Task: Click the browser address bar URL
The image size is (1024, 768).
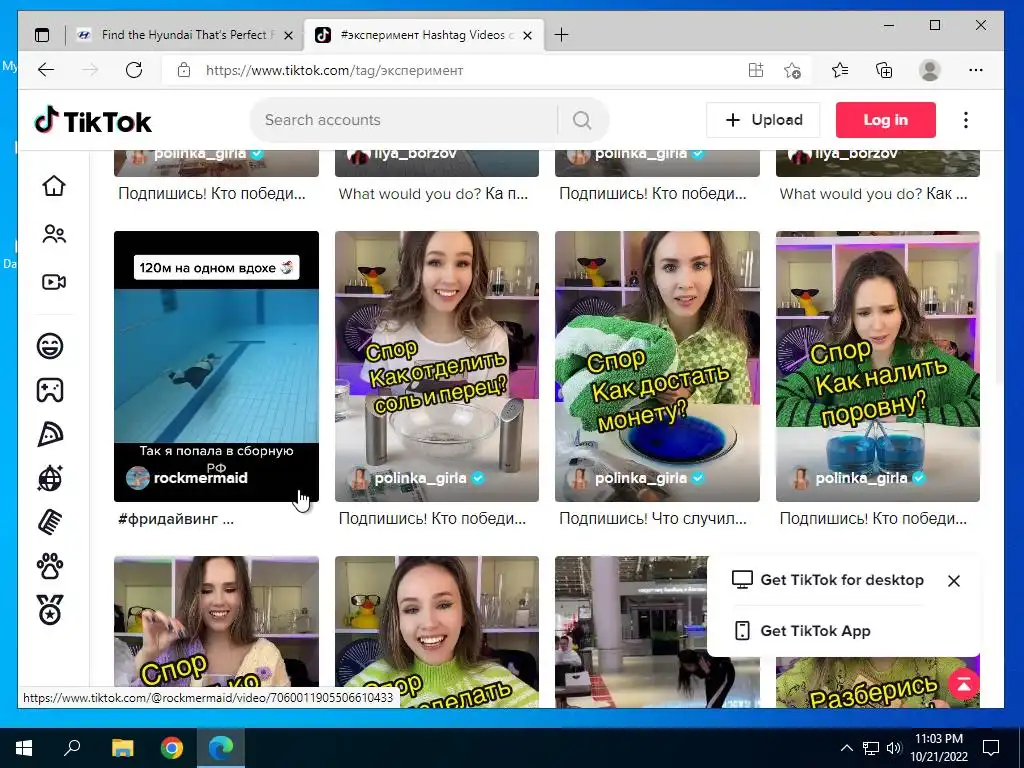Action: pos(334,70)
